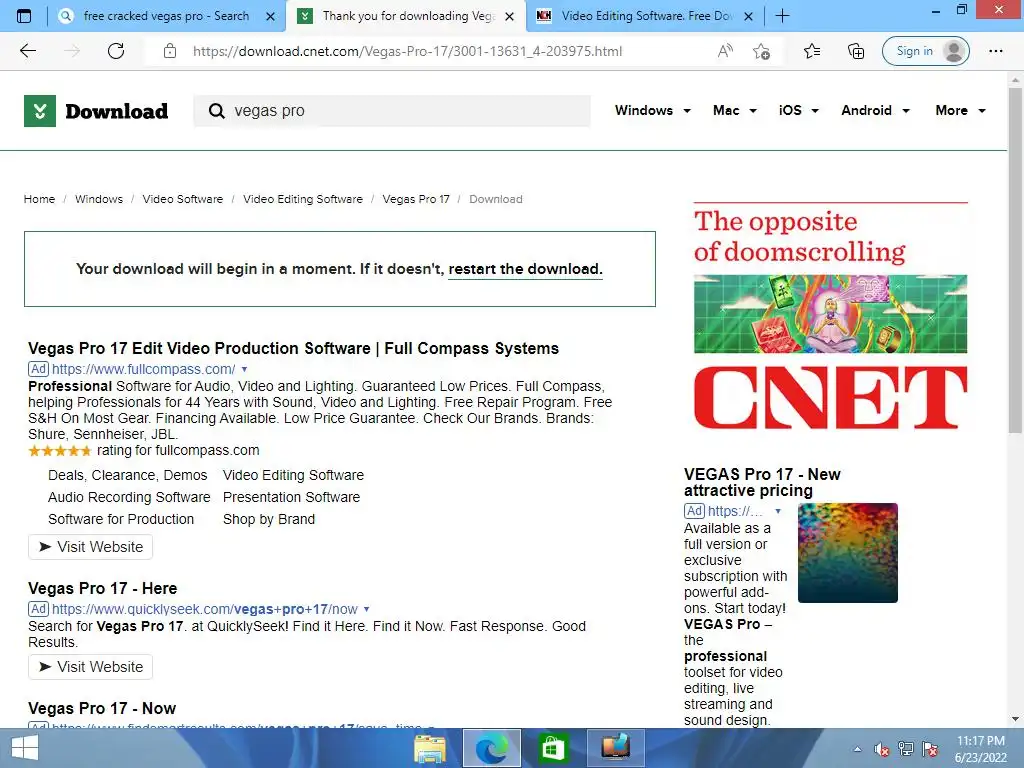Screen dimensions: 1024x768
Task: Select Thank you for downloading tab
Action: pos(409,16)
